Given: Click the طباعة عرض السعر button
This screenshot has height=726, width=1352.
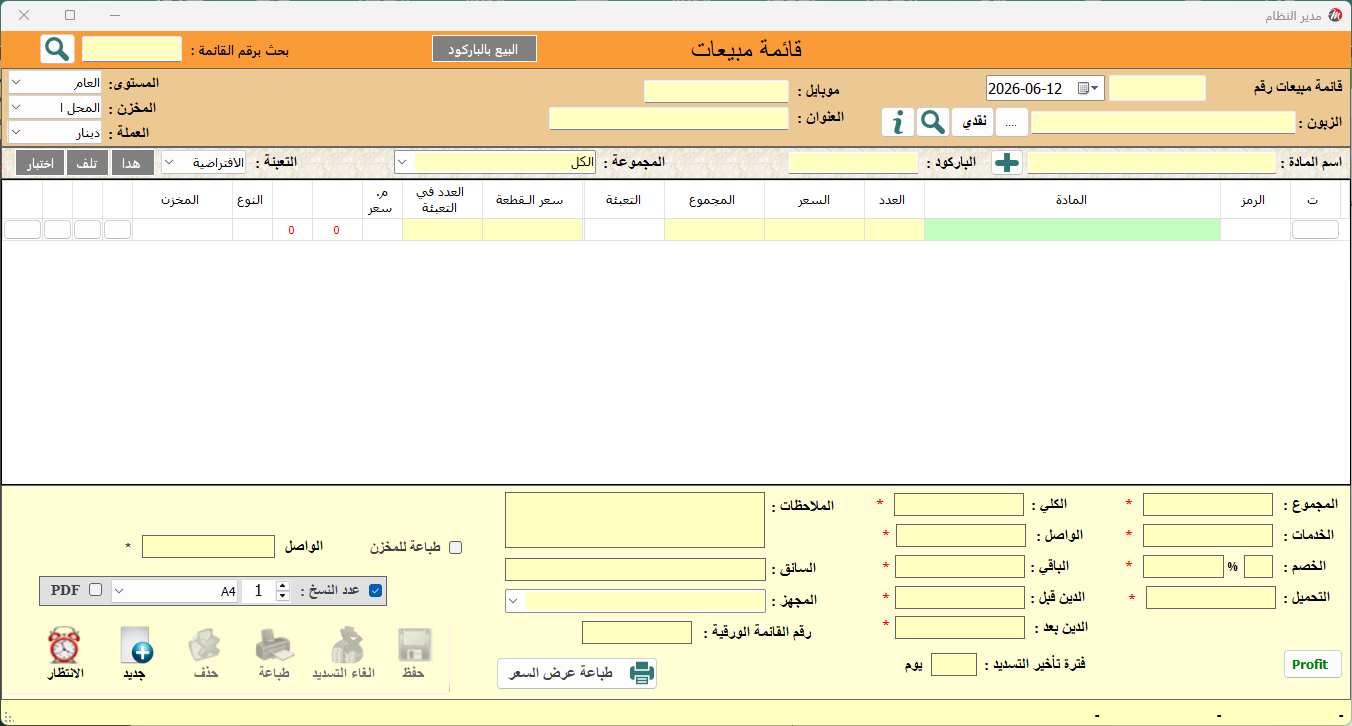Looking at the screenshot, I should (577, 673).
